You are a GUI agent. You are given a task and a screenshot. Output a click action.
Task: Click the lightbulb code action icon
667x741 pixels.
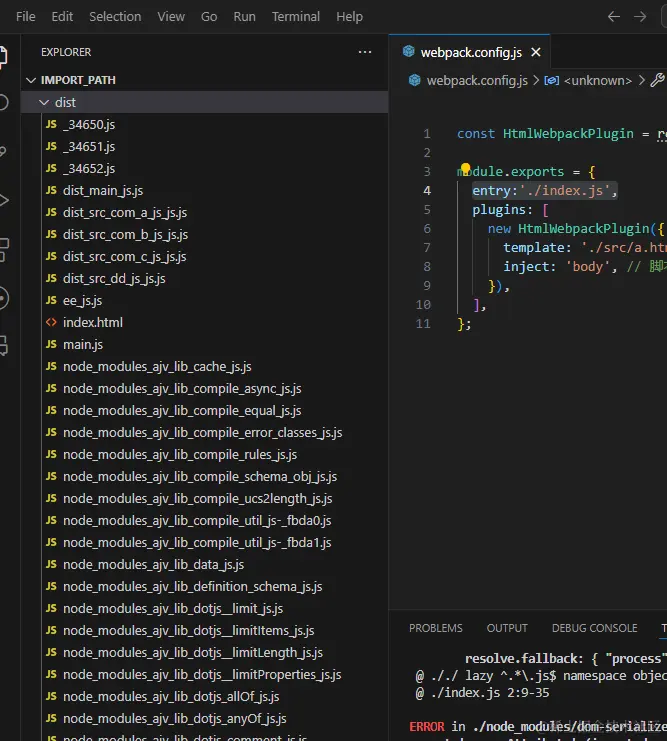466,168
